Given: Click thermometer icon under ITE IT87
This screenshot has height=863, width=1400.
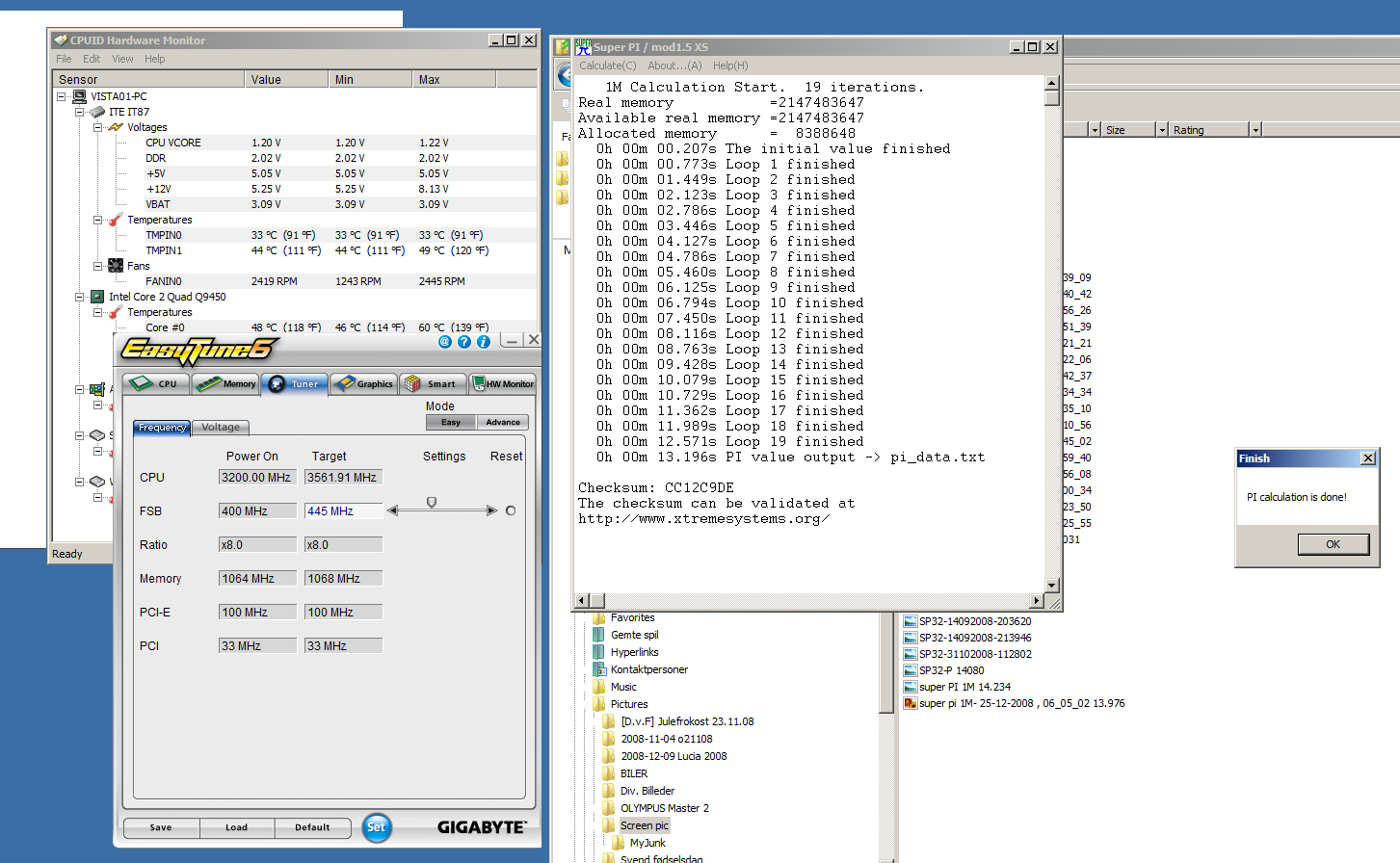Looking at the screenshot, I should [116, 220].
